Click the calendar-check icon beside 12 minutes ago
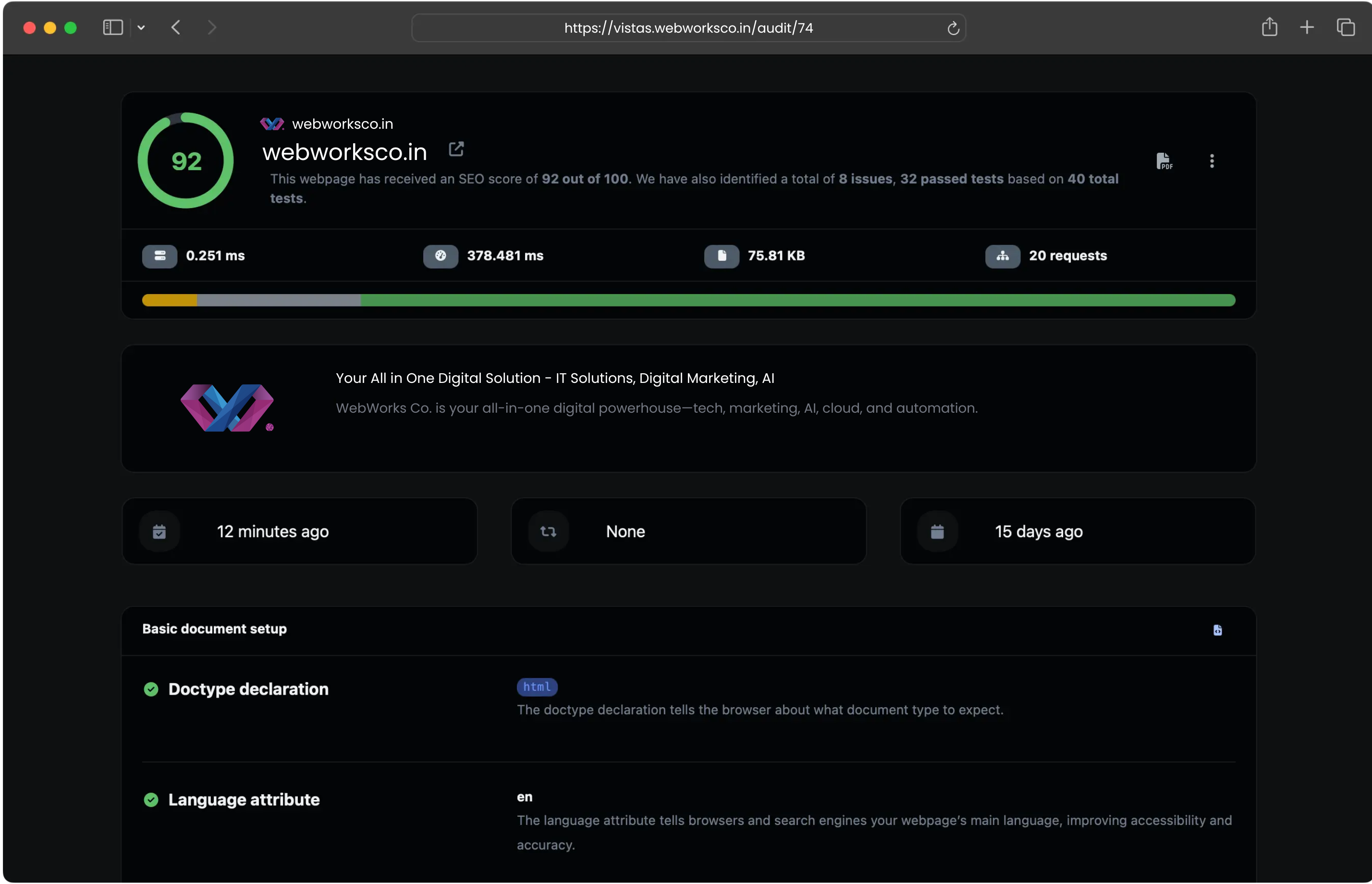This screenshot has height=884, width=1372. 159,531
